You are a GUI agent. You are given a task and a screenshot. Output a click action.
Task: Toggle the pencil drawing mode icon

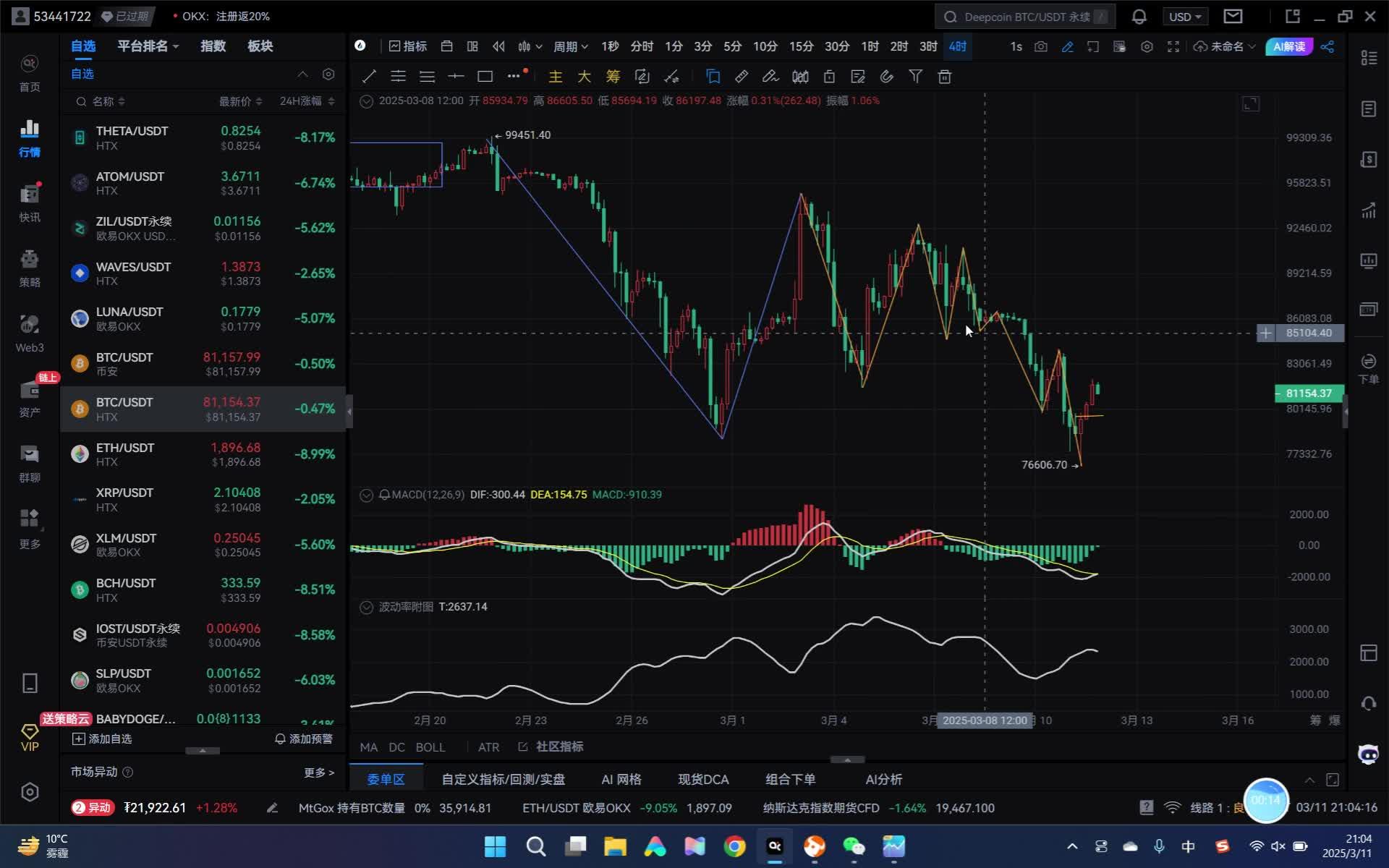[1067, 46]
